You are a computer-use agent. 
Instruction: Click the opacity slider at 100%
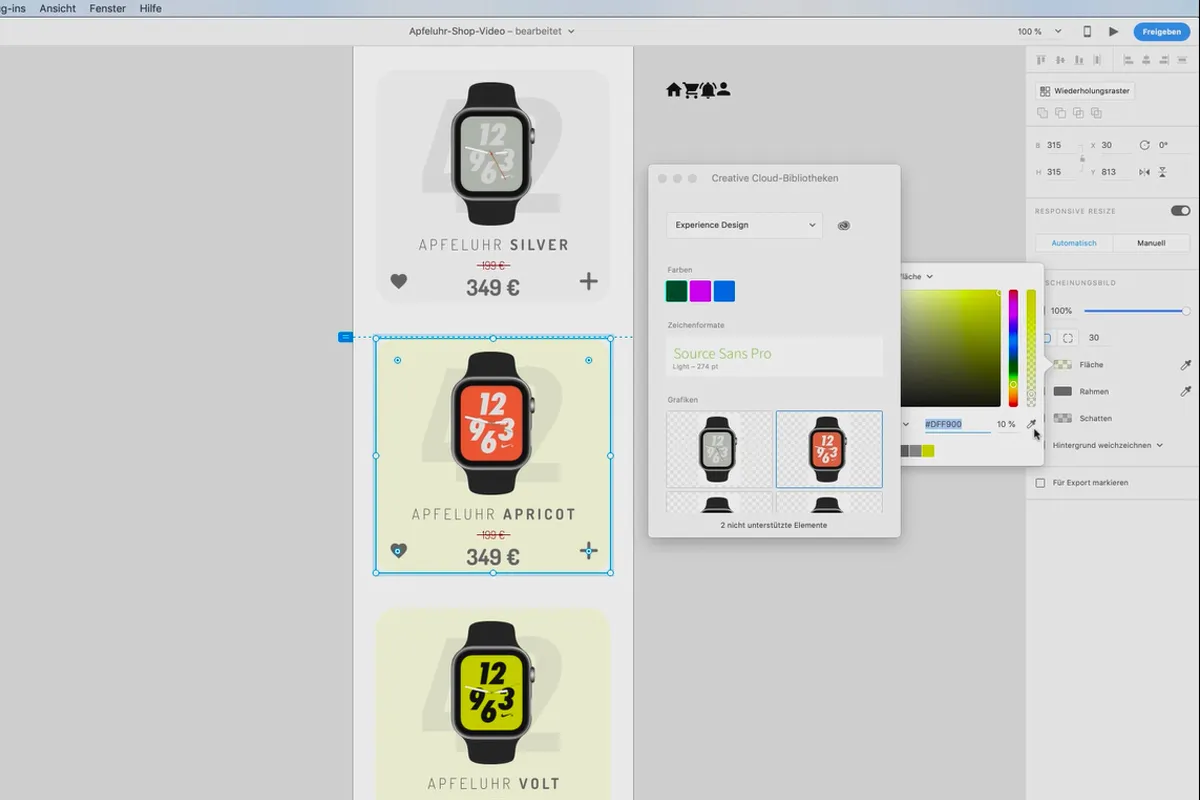pos(1136,311)
